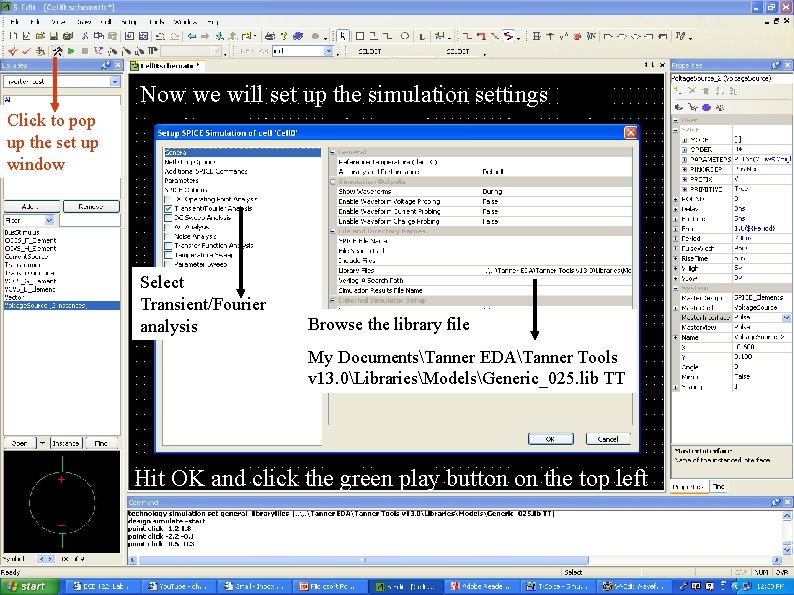Start simulation with the green play icon
The image size is (794, 595).
[x=71, y=51]
